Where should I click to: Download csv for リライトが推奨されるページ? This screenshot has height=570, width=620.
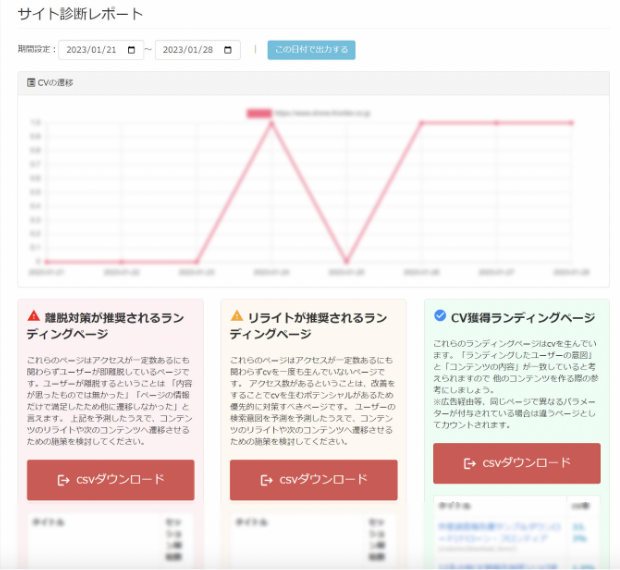313,480
